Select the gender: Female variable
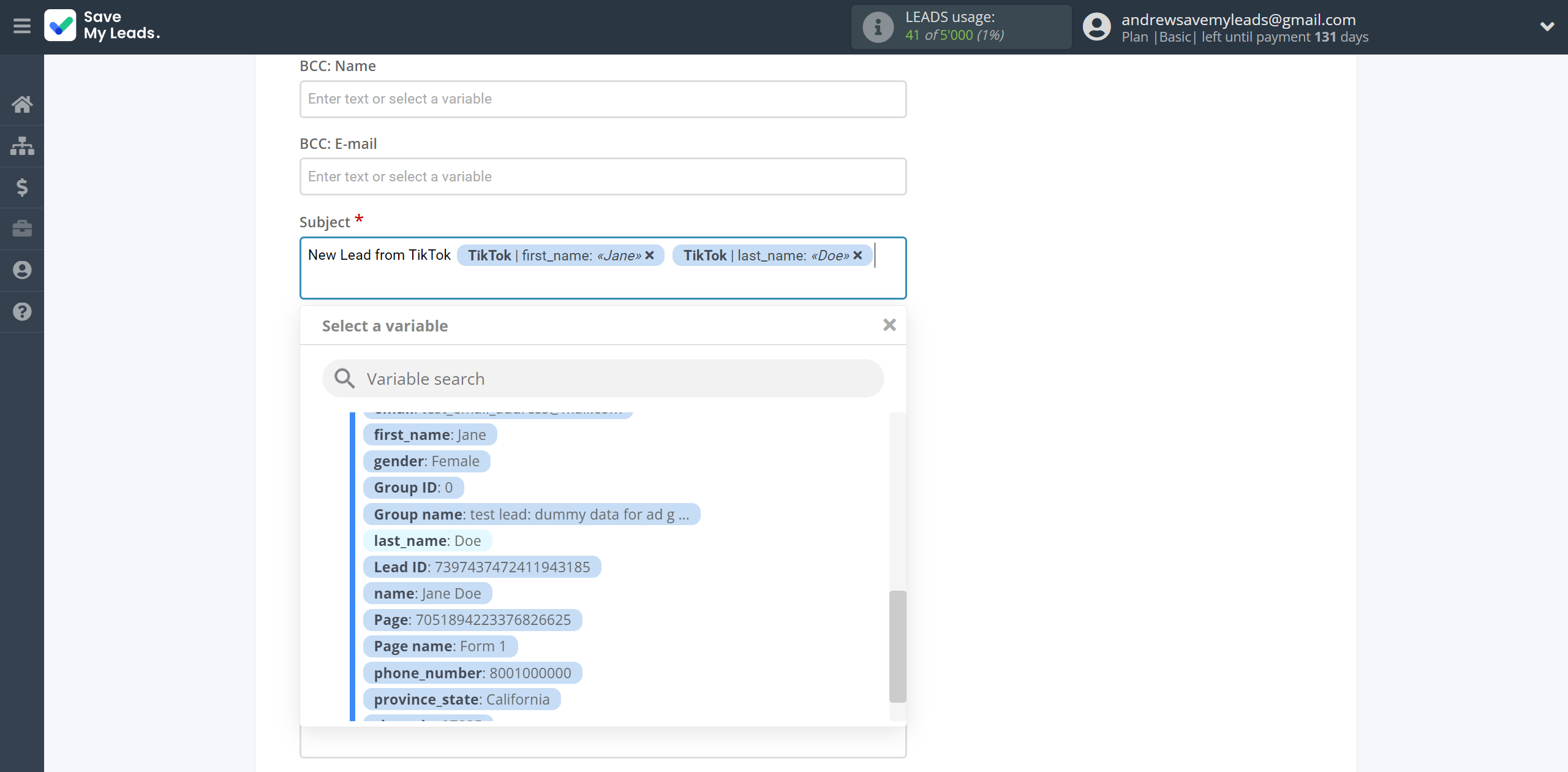This screenshot has height=772, width=1568. [427, 461]
